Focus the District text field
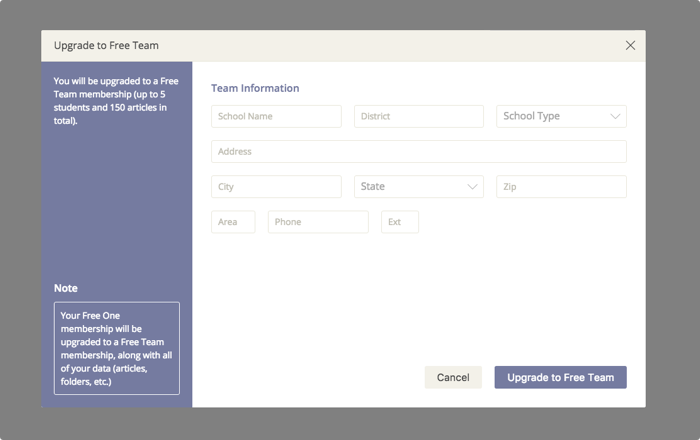The image size is (700, 440). coord(419,116)
